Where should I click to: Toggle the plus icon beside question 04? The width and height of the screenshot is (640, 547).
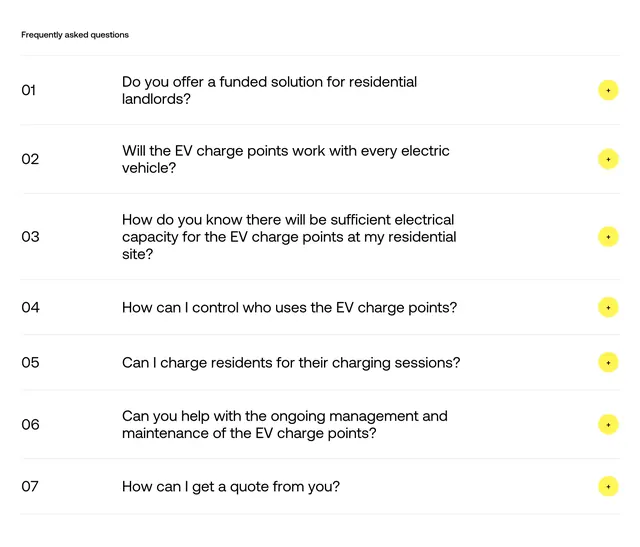pyautogui.click(x=608, y=307)
